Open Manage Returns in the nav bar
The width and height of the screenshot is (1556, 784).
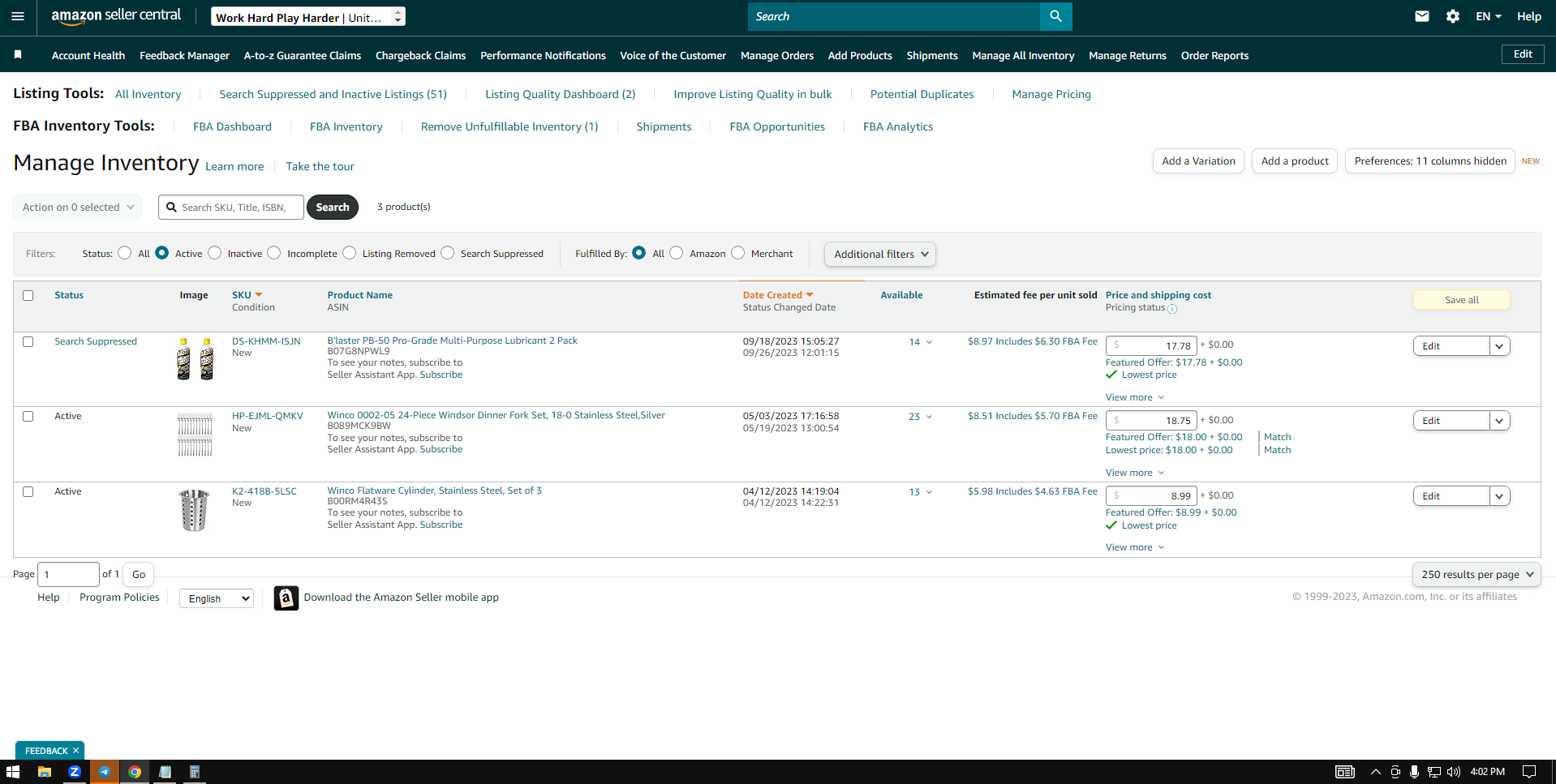click(1128, 55)
